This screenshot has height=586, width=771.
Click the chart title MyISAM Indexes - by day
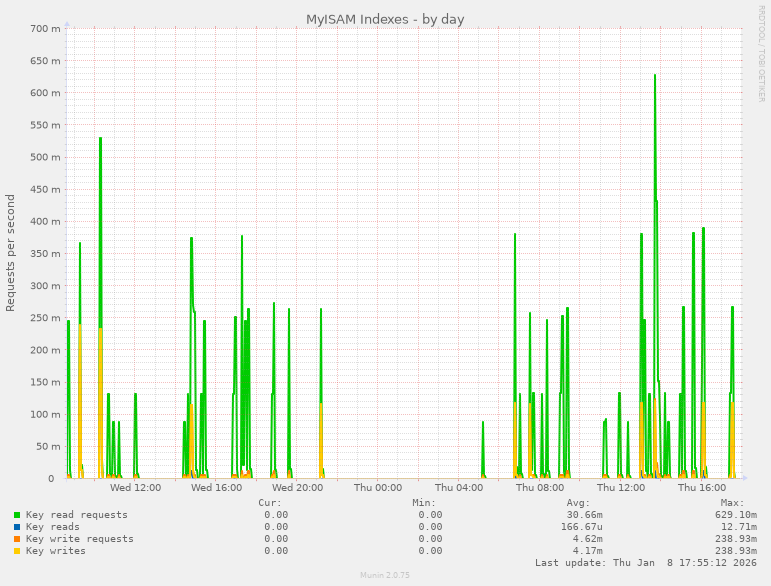pos(385,20)
